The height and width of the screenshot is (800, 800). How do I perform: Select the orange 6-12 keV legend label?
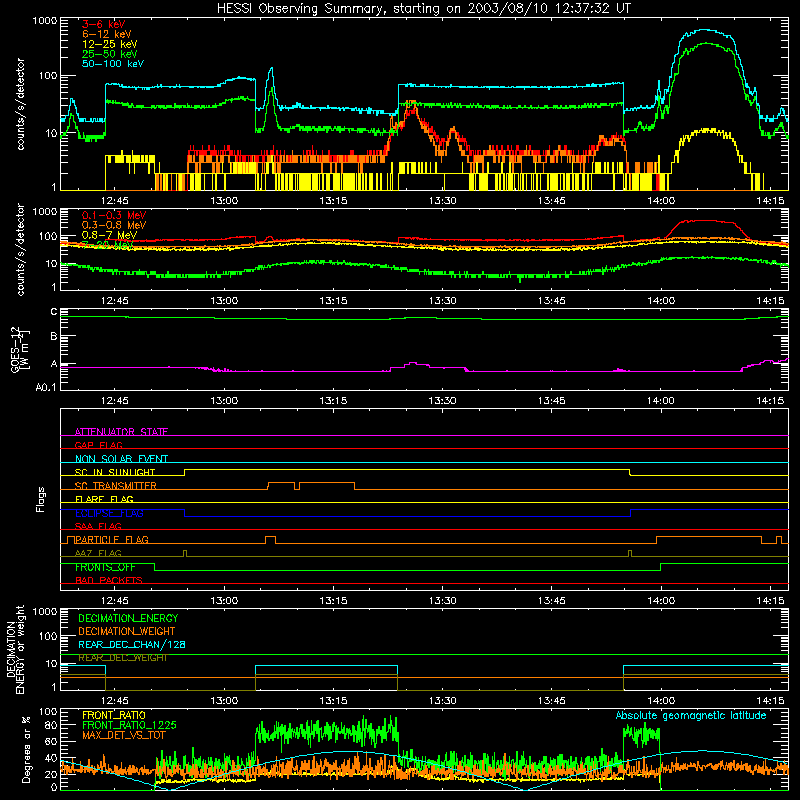(x=107, y=34)
